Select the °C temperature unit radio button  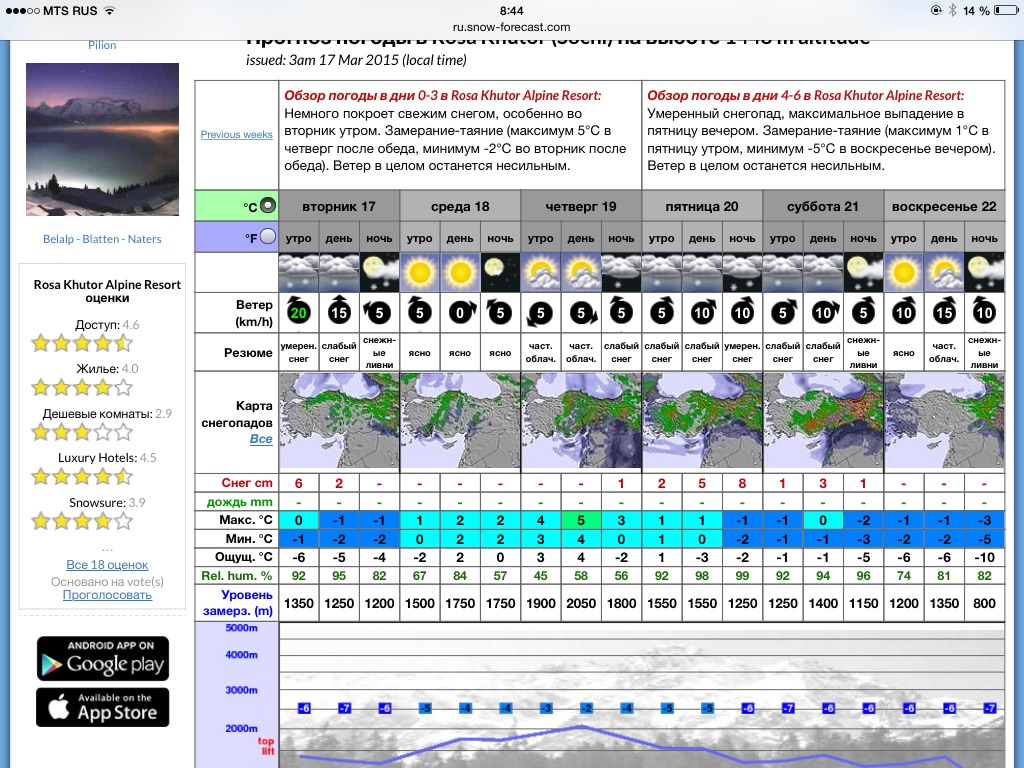(x=268, y=206)
